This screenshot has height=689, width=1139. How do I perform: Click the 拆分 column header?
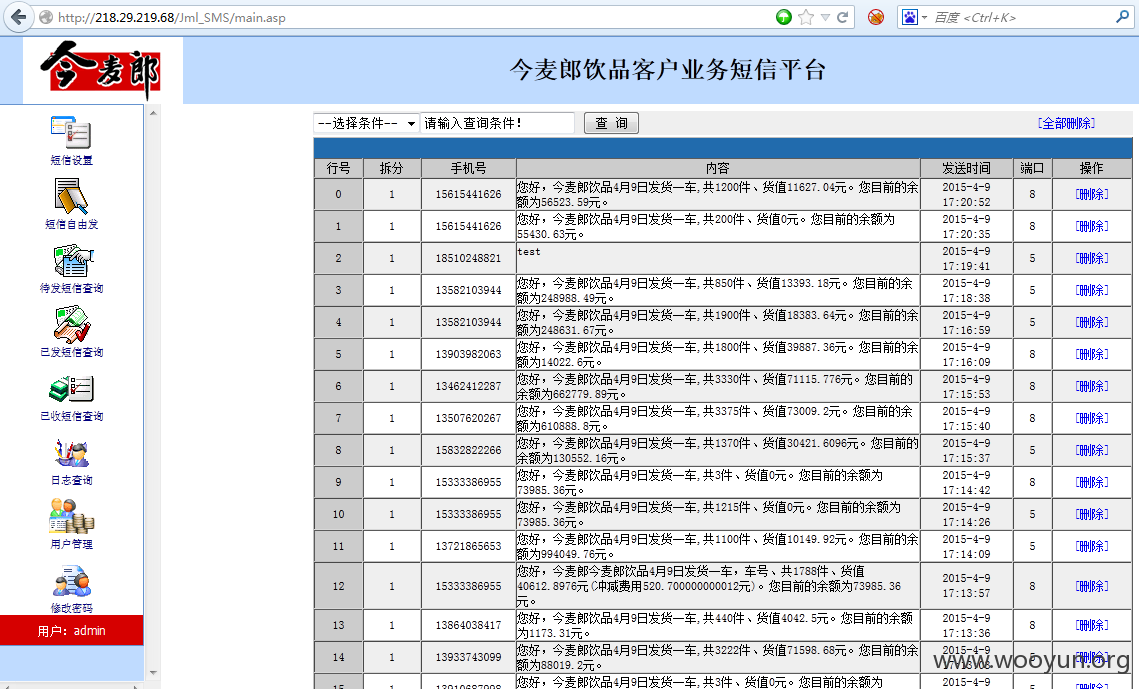pos(392,168)
